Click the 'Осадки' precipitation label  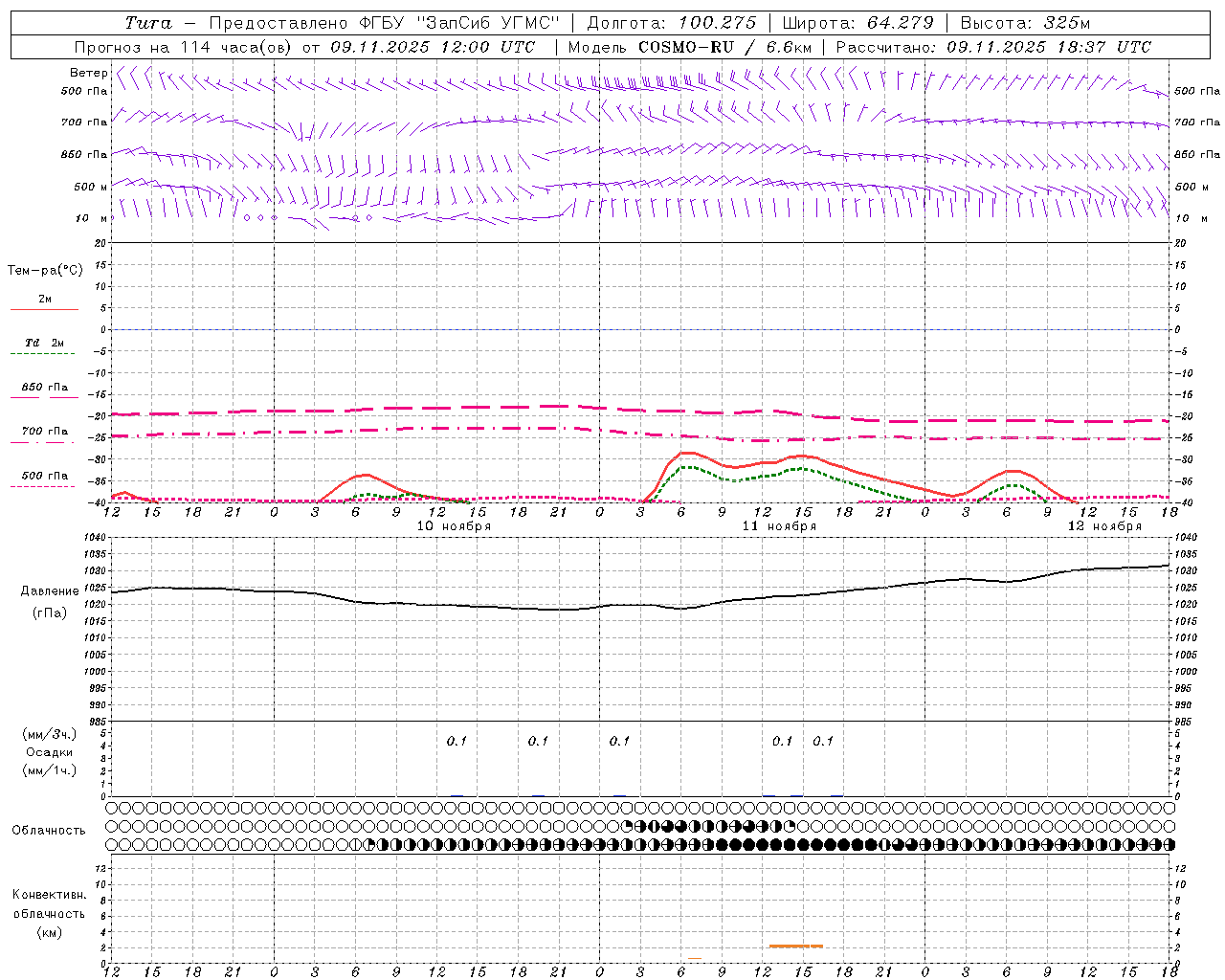point(50,752)
